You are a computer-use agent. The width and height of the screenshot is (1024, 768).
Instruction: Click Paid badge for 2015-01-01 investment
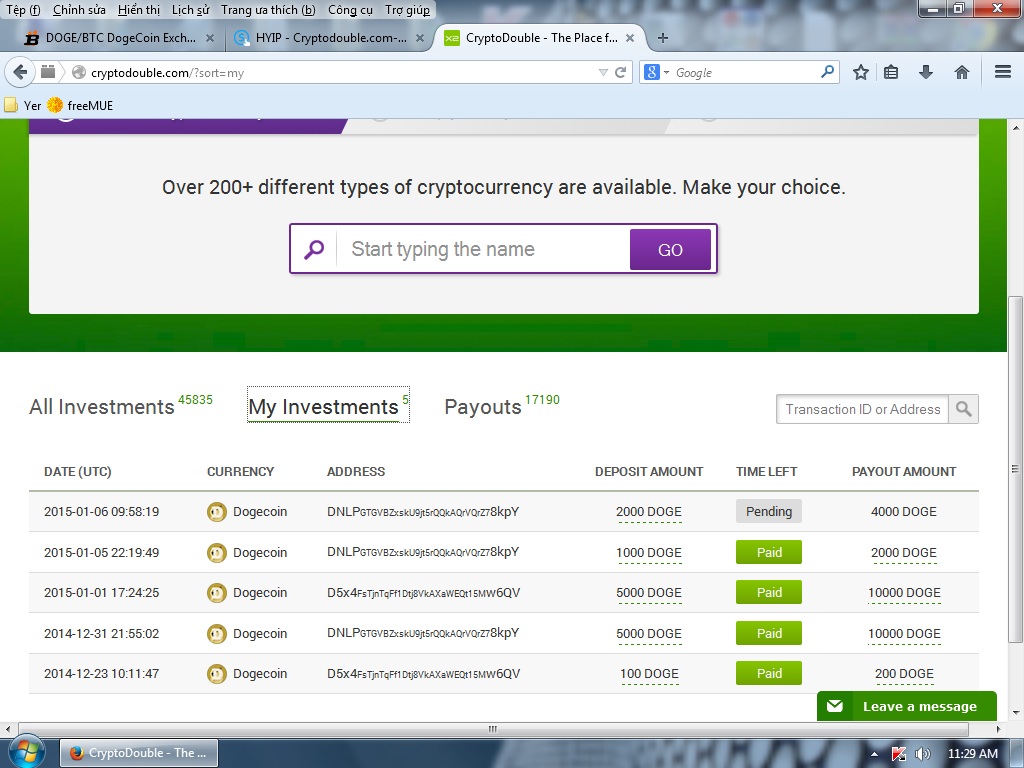click(769, 592)
